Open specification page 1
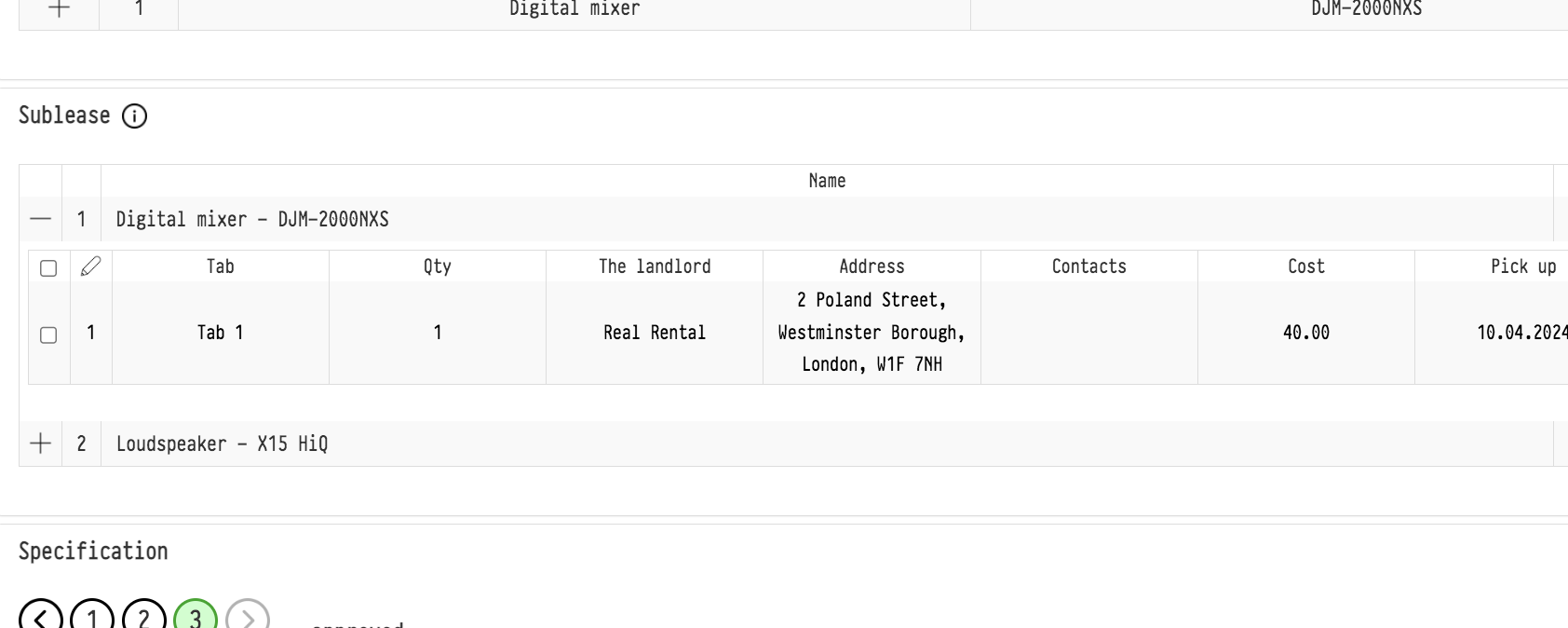The image size is (1568, 628). coord(92,618)
